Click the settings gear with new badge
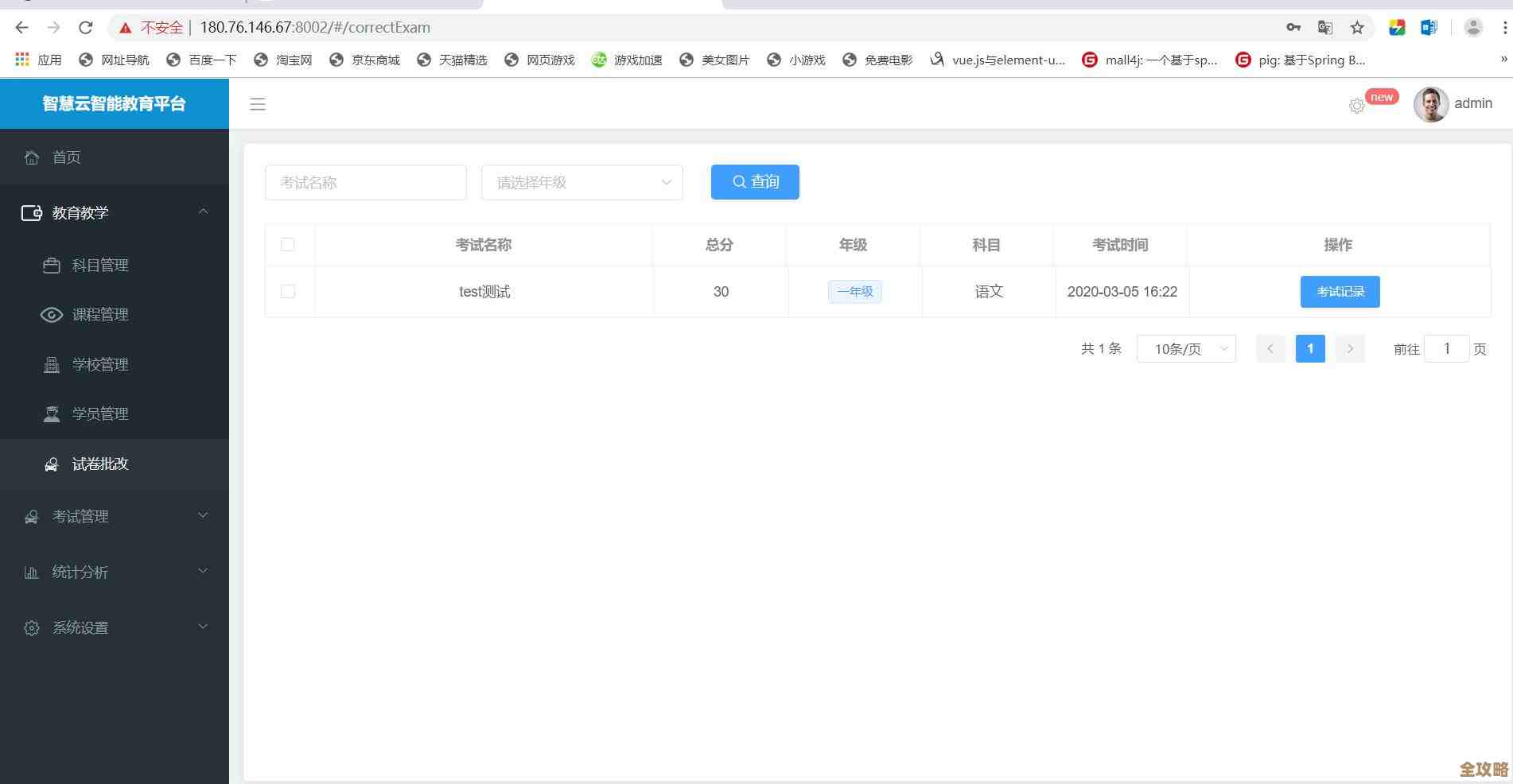 [x=1356, y=104]
